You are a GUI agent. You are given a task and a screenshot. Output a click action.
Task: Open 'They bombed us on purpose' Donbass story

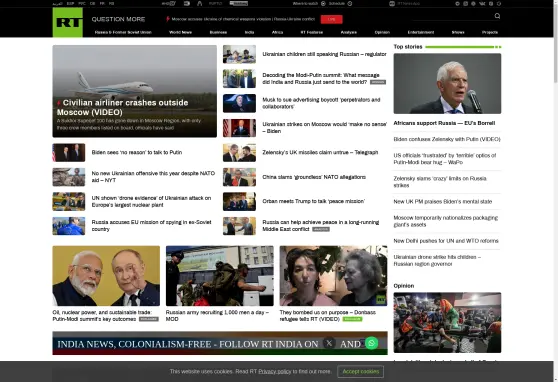coord(327,316)
